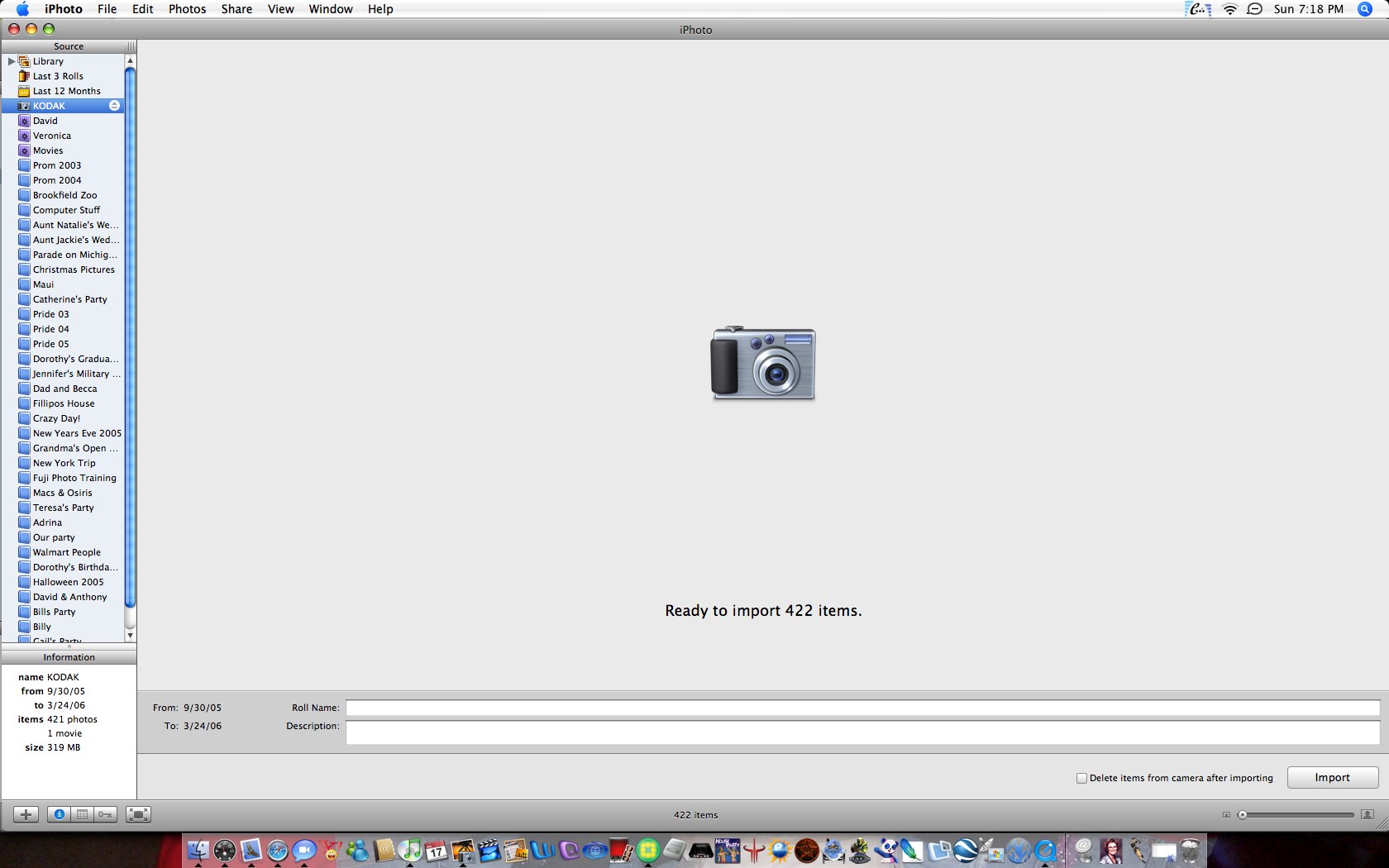This screenshot has height=868, width=1389.
Task: Open iCal from the Dock
Action: click(436, 850)
